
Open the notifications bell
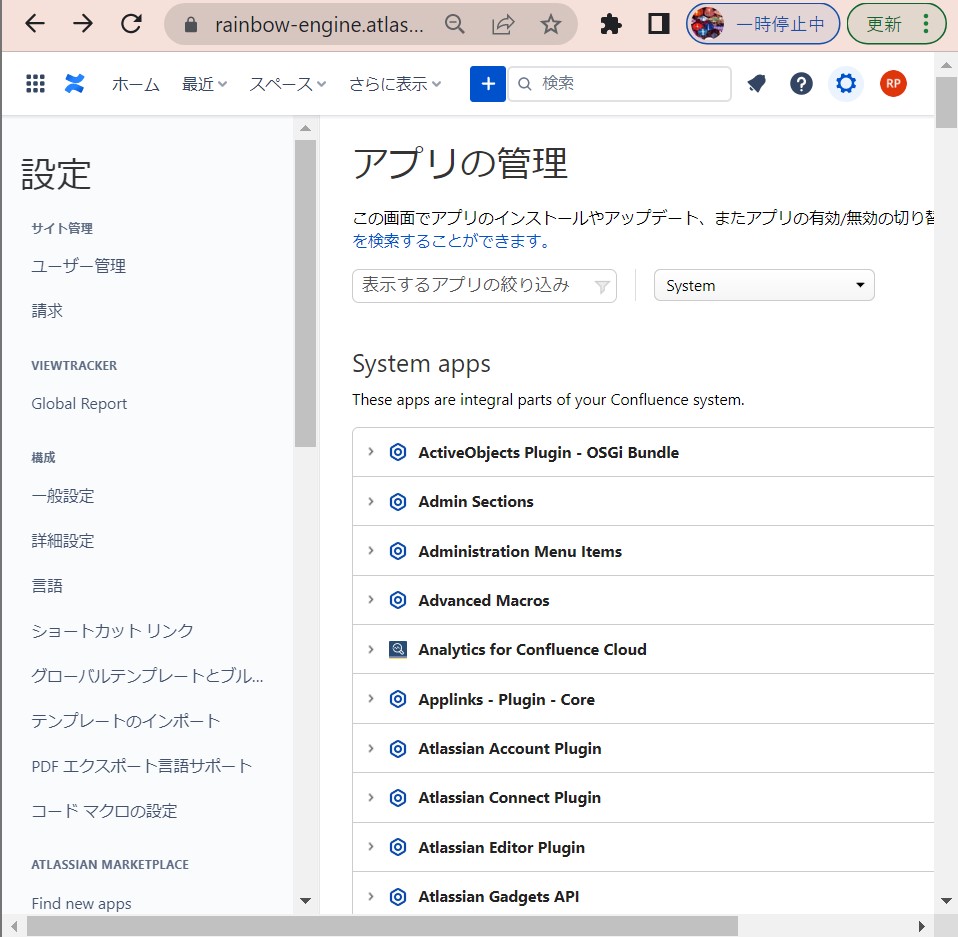pos(756,84)
